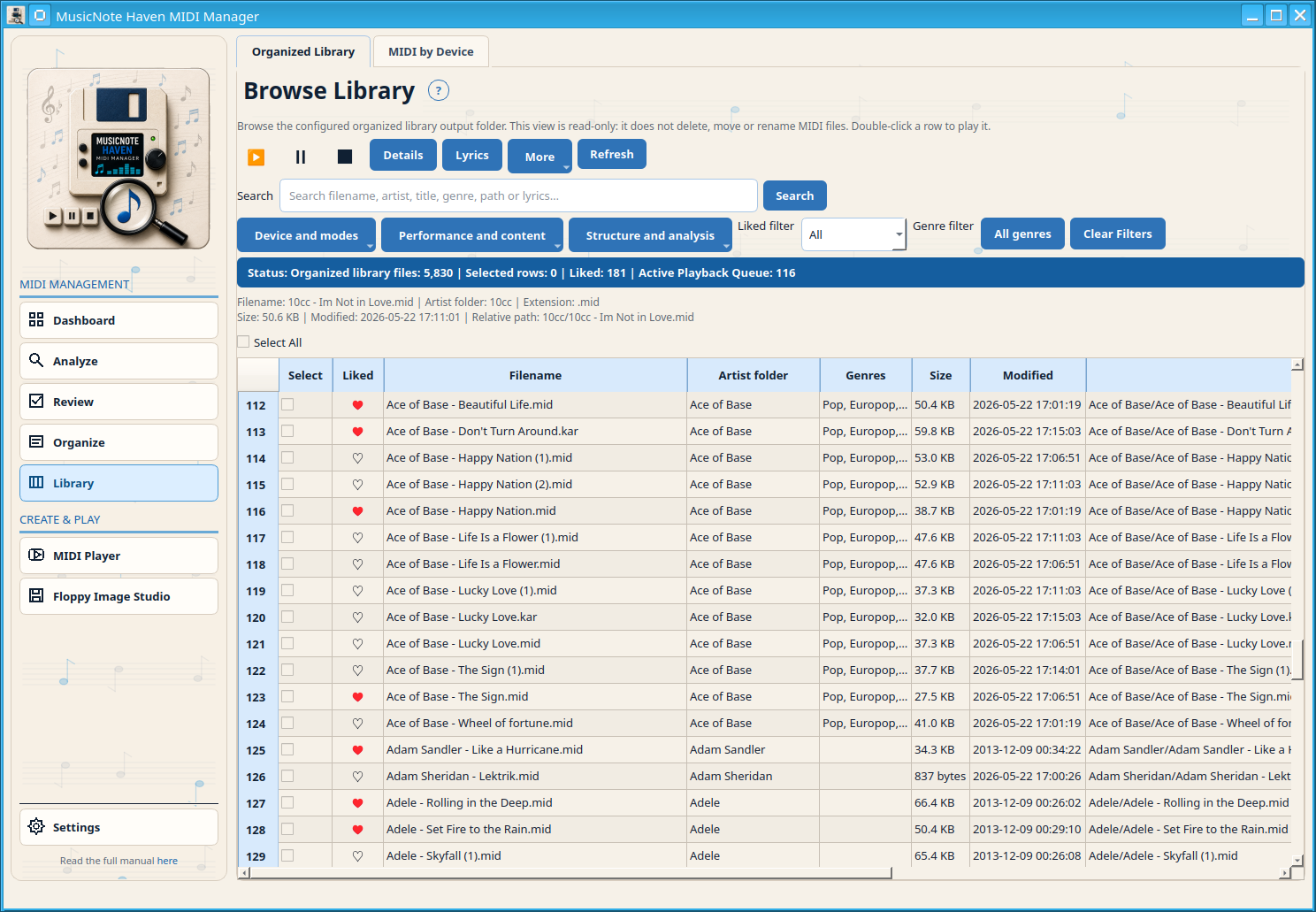Click the Floppy Image Studio disk icon
This screenshot has height=912, width=1316.
tap(36, 595)
